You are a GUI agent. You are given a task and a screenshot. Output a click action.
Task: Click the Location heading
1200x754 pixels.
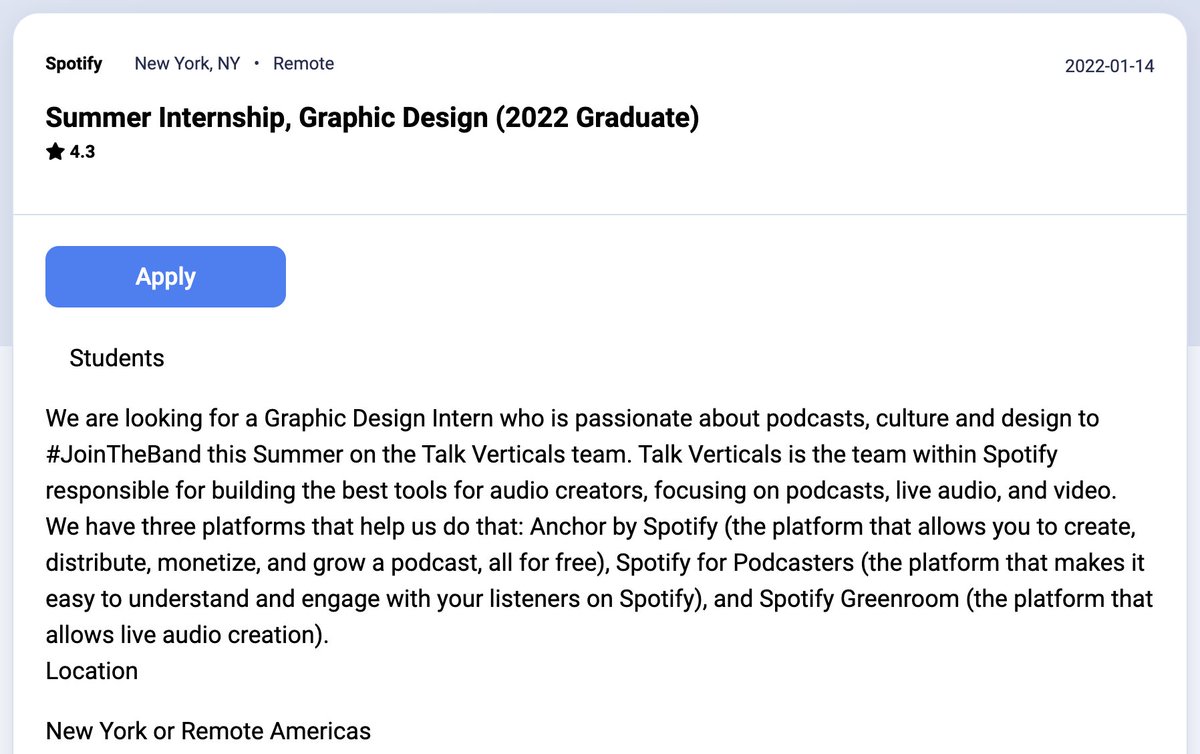pyautogui.click(x=91, y=671)
